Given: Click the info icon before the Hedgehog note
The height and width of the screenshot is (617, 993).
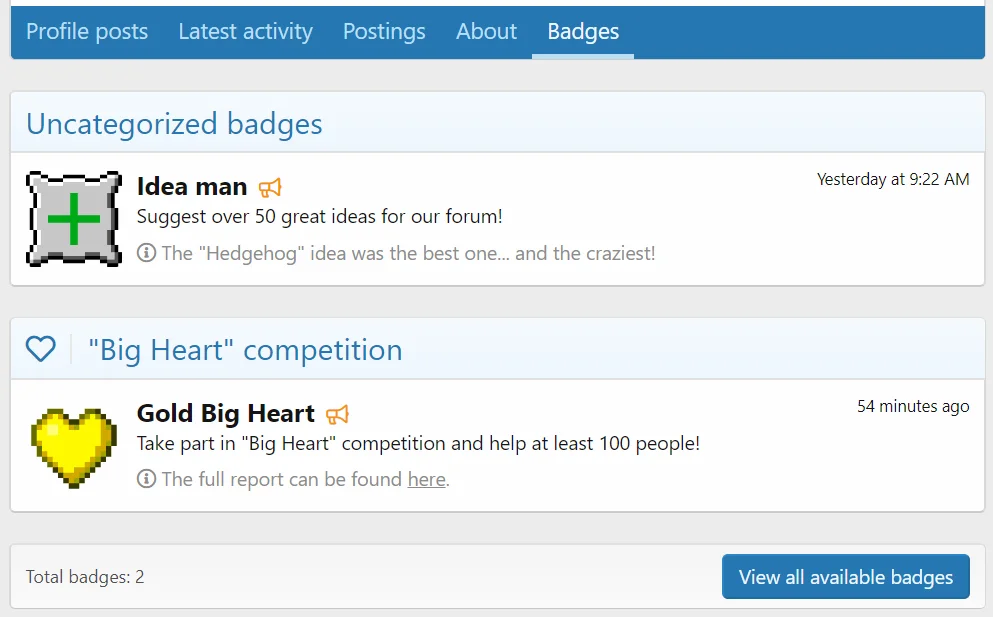Looking at the screenshot, I should pos(146,253).
